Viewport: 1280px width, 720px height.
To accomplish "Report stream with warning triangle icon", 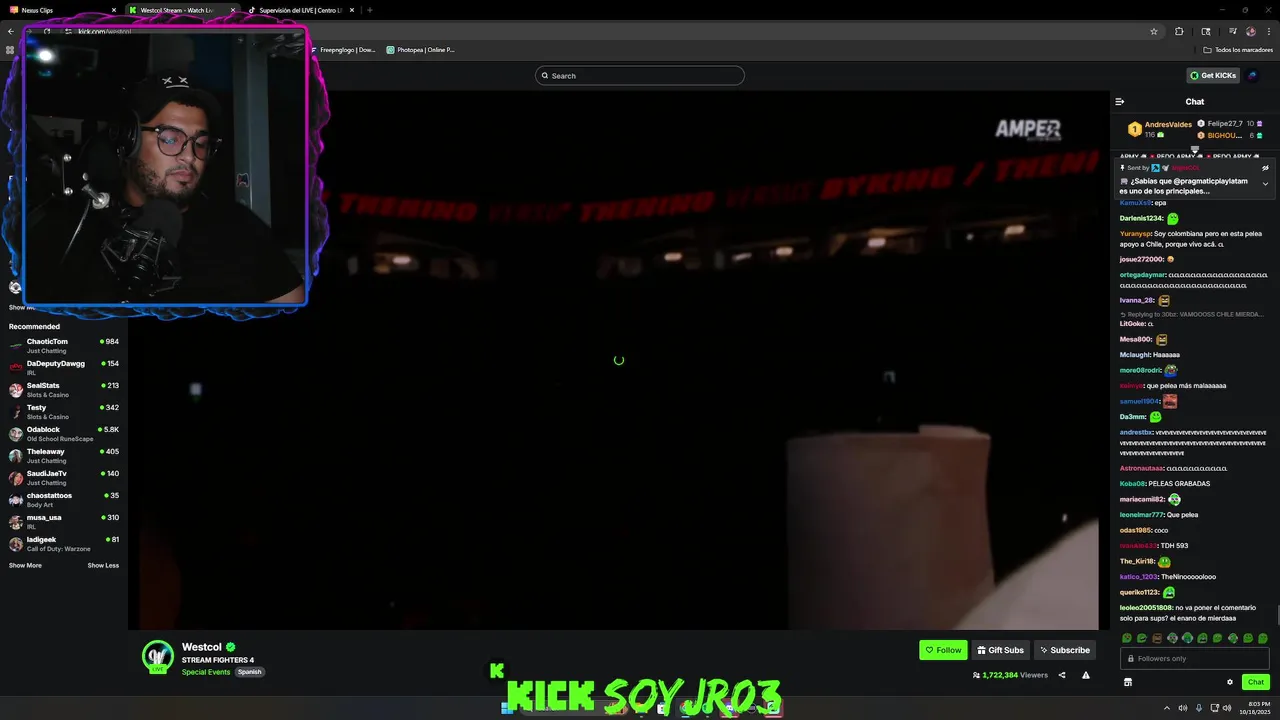I will (1085, 675).
